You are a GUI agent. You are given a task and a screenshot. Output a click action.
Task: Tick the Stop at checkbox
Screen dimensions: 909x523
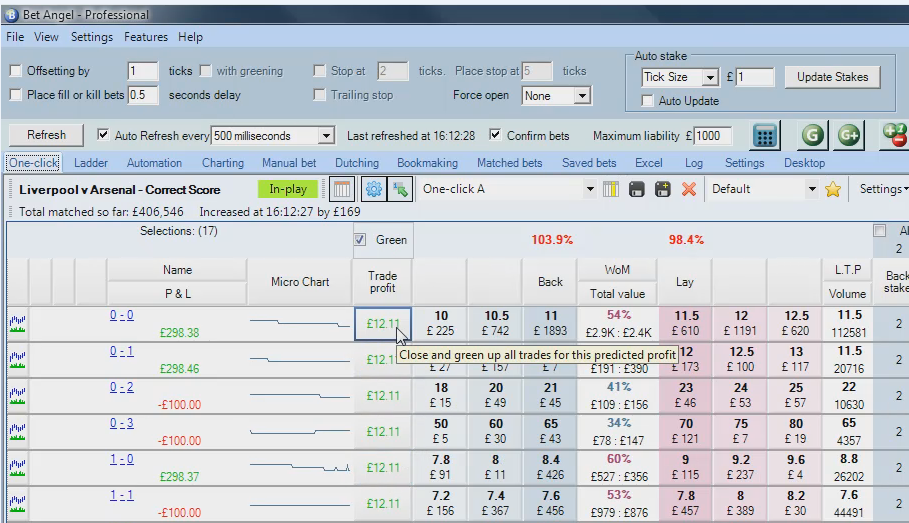(319, 71)
